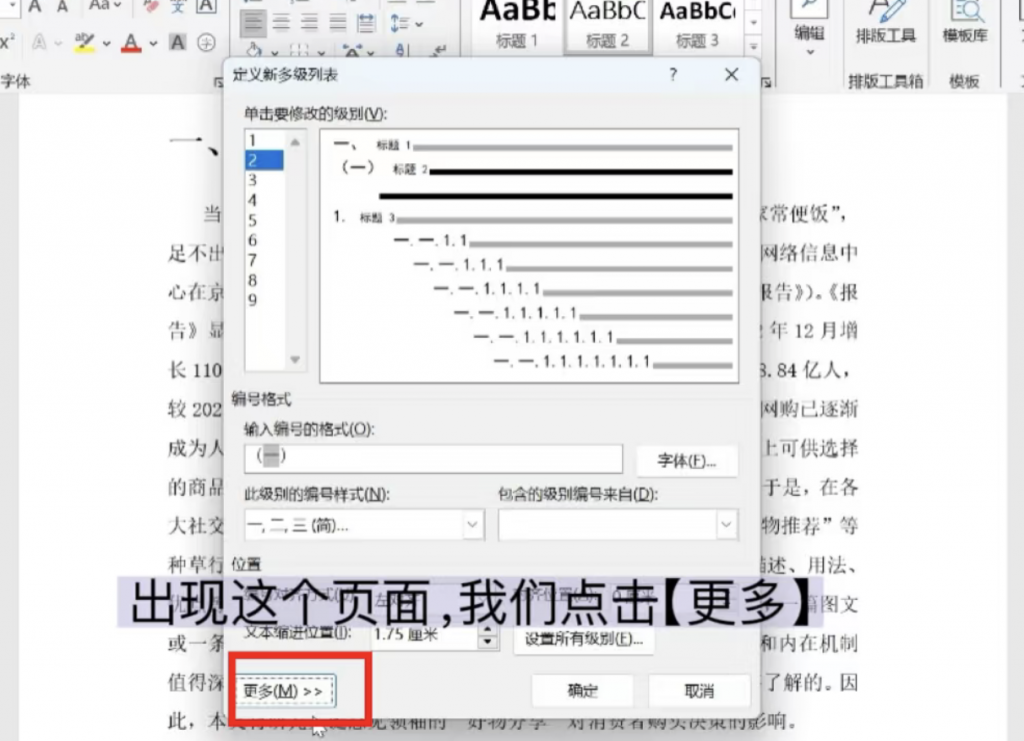Open the highlight color dropdown arrow
Viewport: 1024px width, 741px height.
point(106,44)
